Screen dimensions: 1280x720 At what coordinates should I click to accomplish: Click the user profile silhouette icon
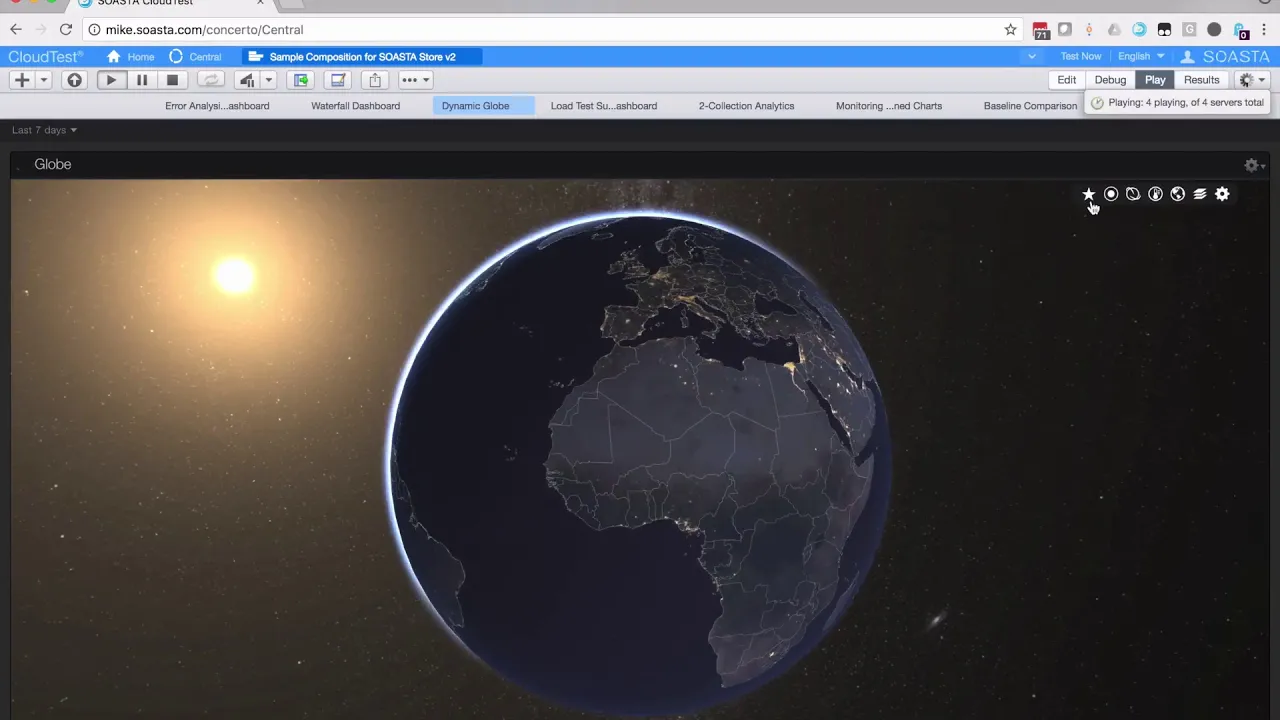click(1187, 57)
